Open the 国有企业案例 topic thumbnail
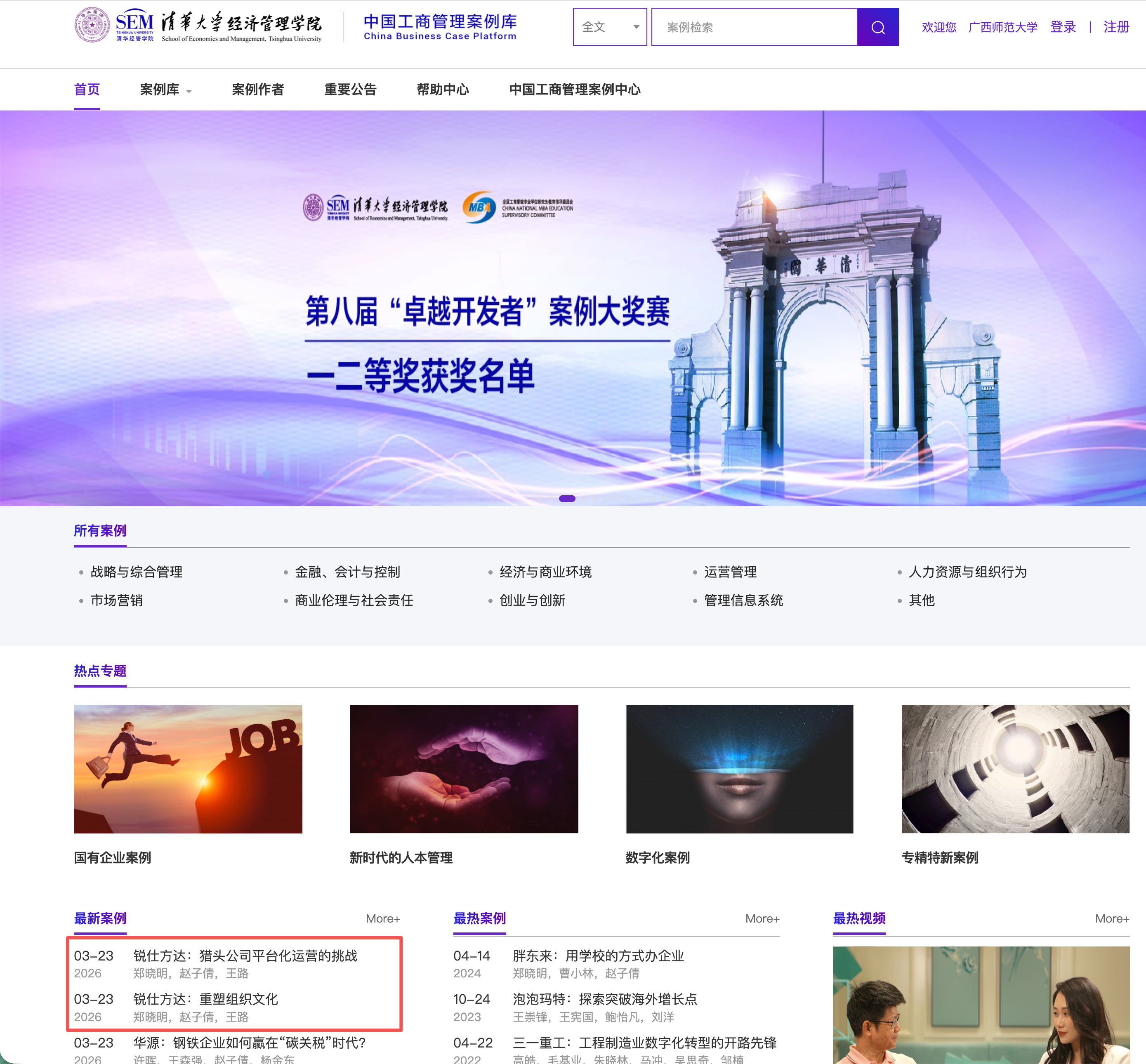Viewport: 1146px width, 1064px height. pos(188,769)
